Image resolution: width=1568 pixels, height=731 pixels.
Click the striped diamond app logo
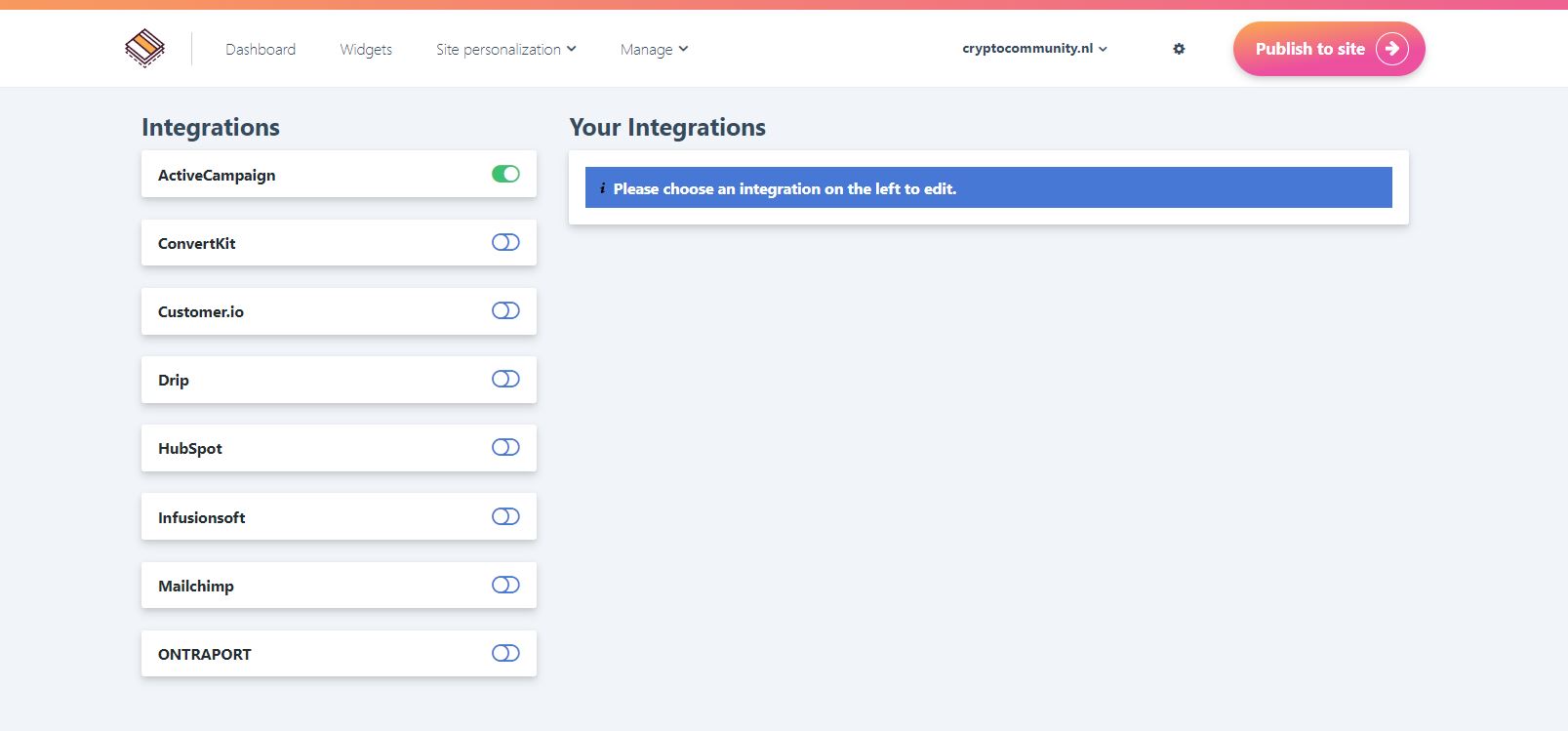[x=144, y=48]
